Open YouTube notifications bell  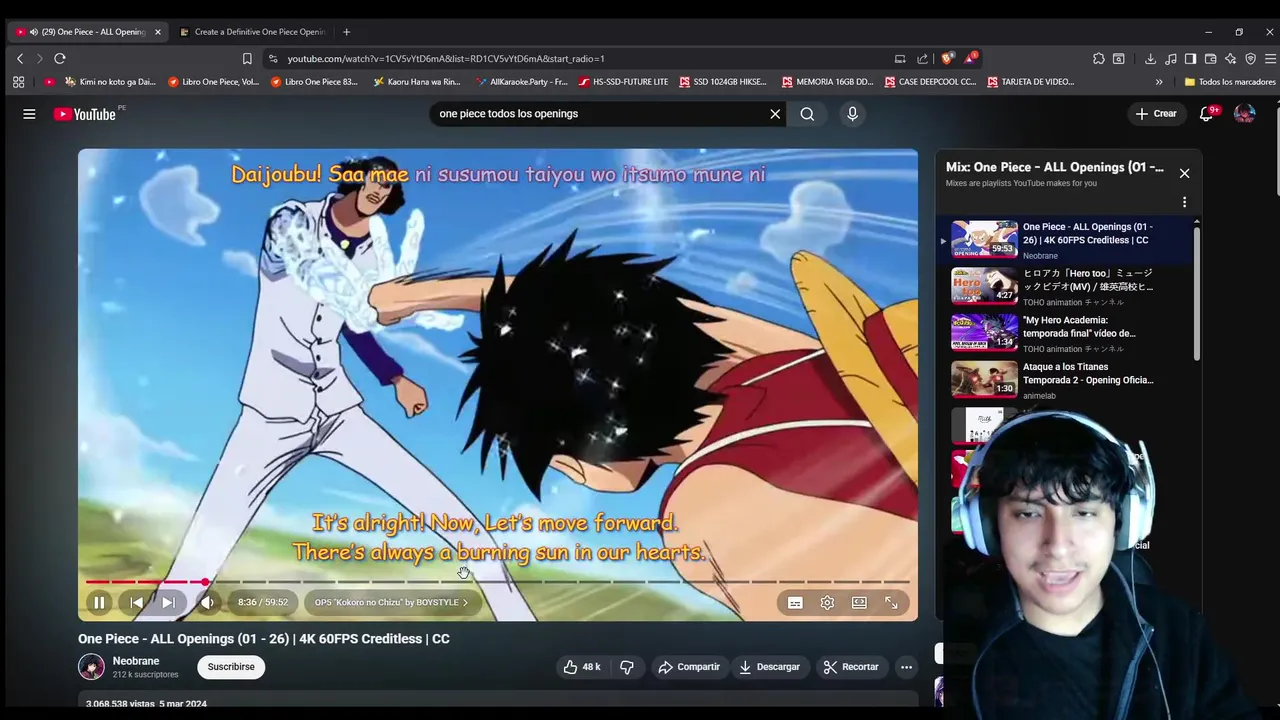1207,114
